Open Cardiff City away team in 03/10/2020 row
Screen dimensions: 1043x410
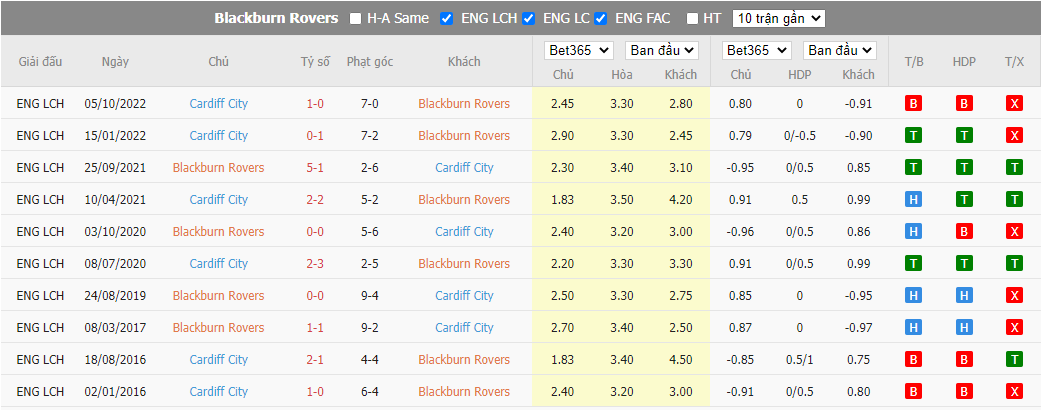coord(464,232)
